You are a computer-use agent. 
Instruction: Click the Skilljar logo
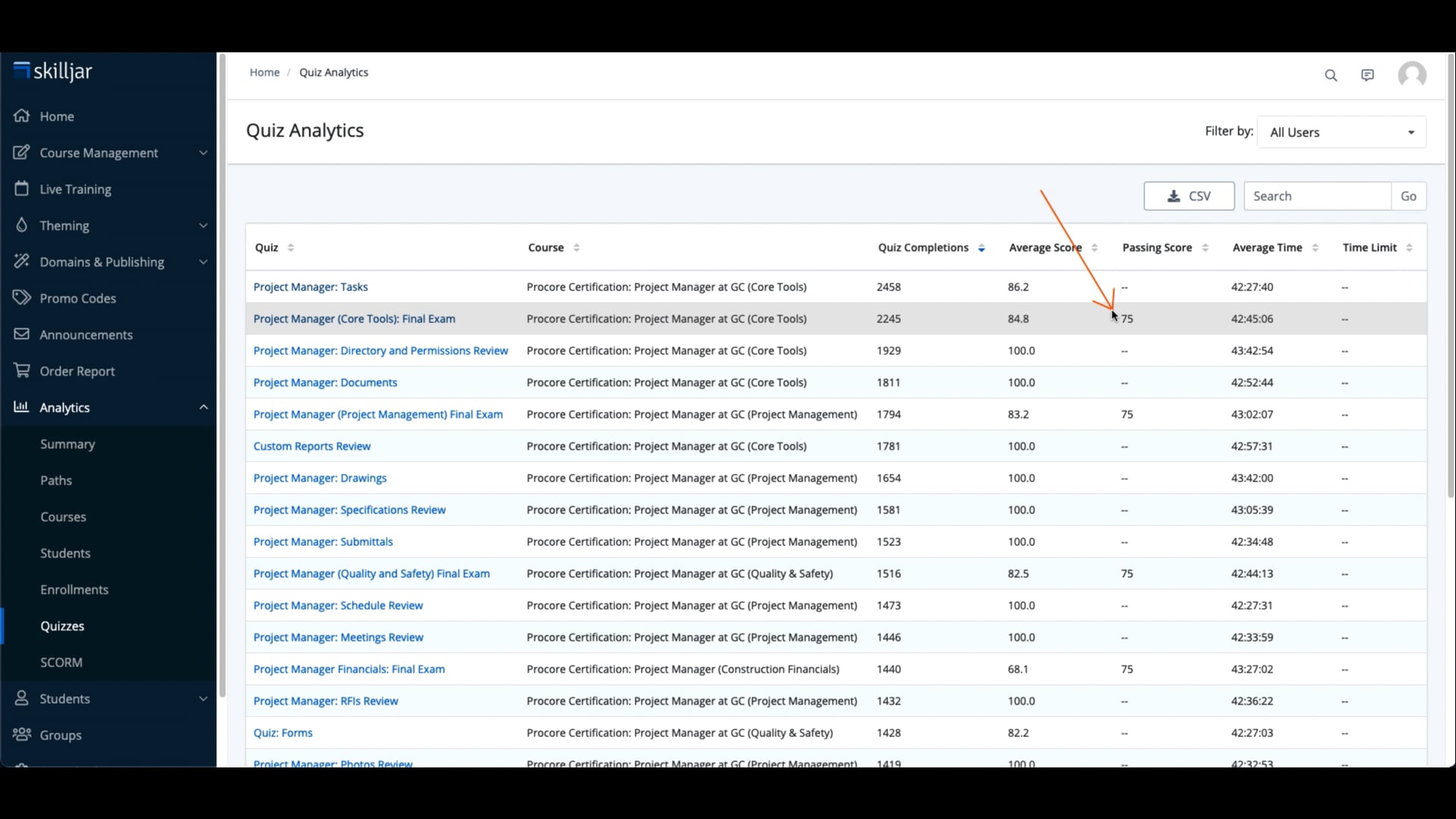pos(52,71)
